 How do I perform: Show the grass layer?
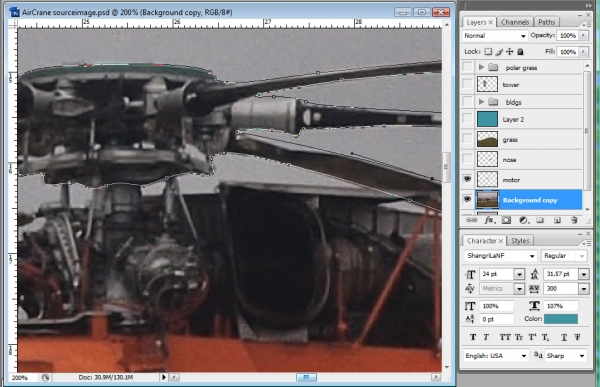coord(467,139)
